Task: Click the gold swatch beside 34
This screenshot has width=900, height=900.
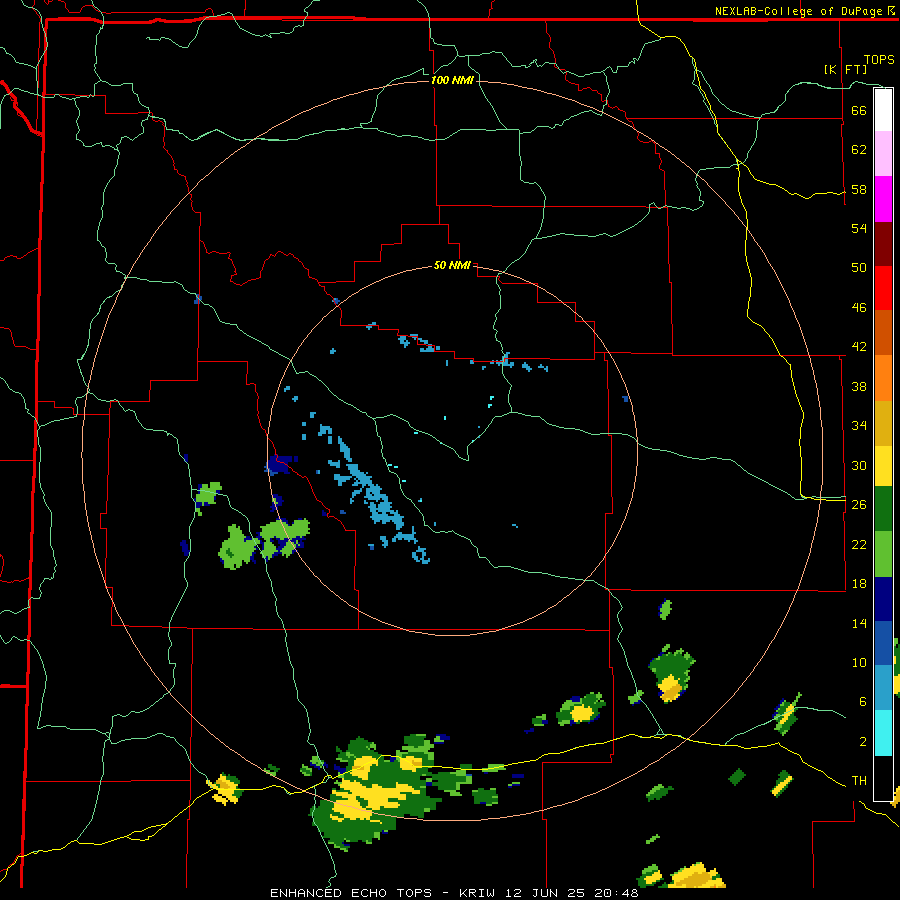Action: tap(883, 423)
